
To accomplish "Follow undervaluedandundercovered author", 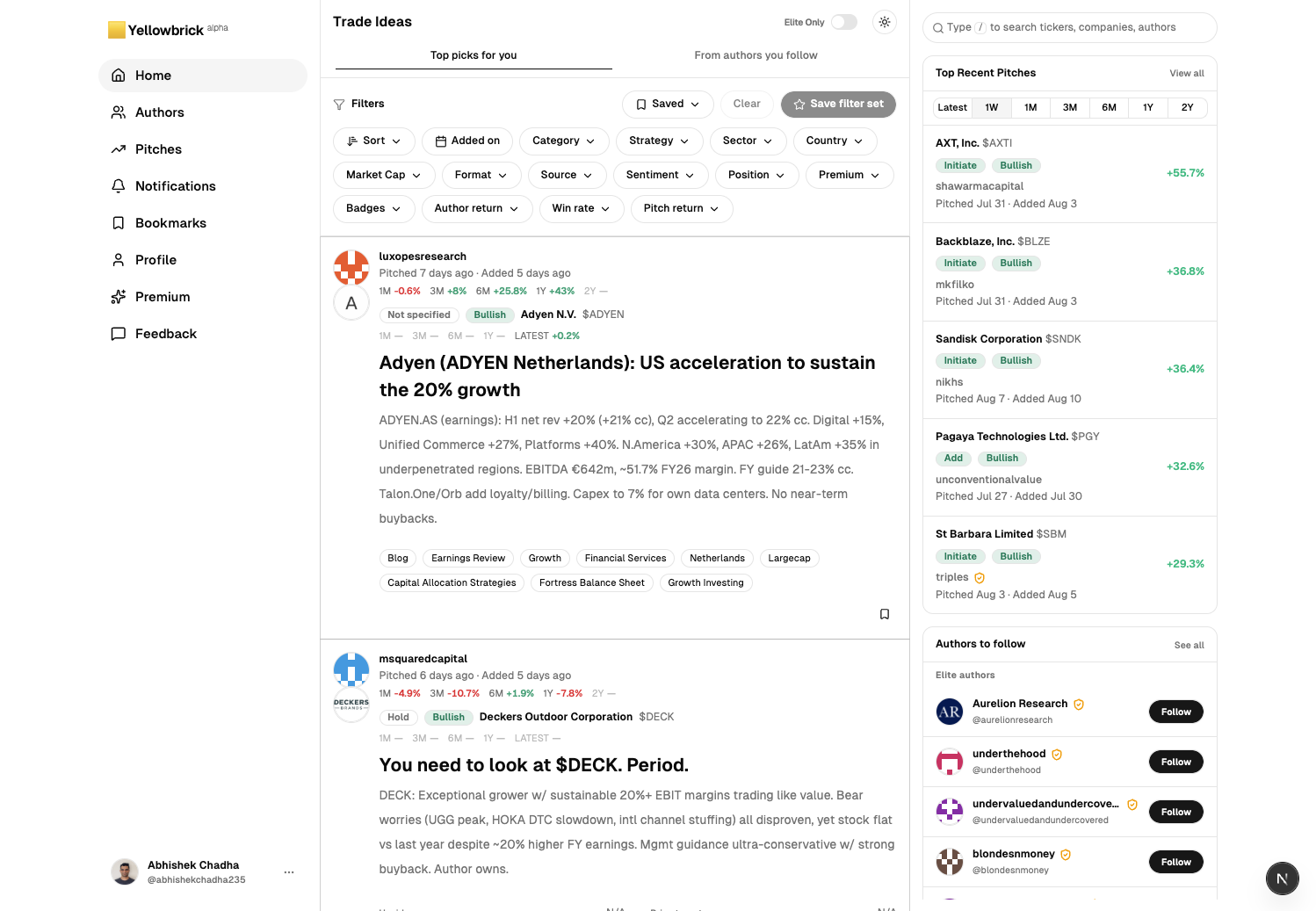I will coord(1175,812).
